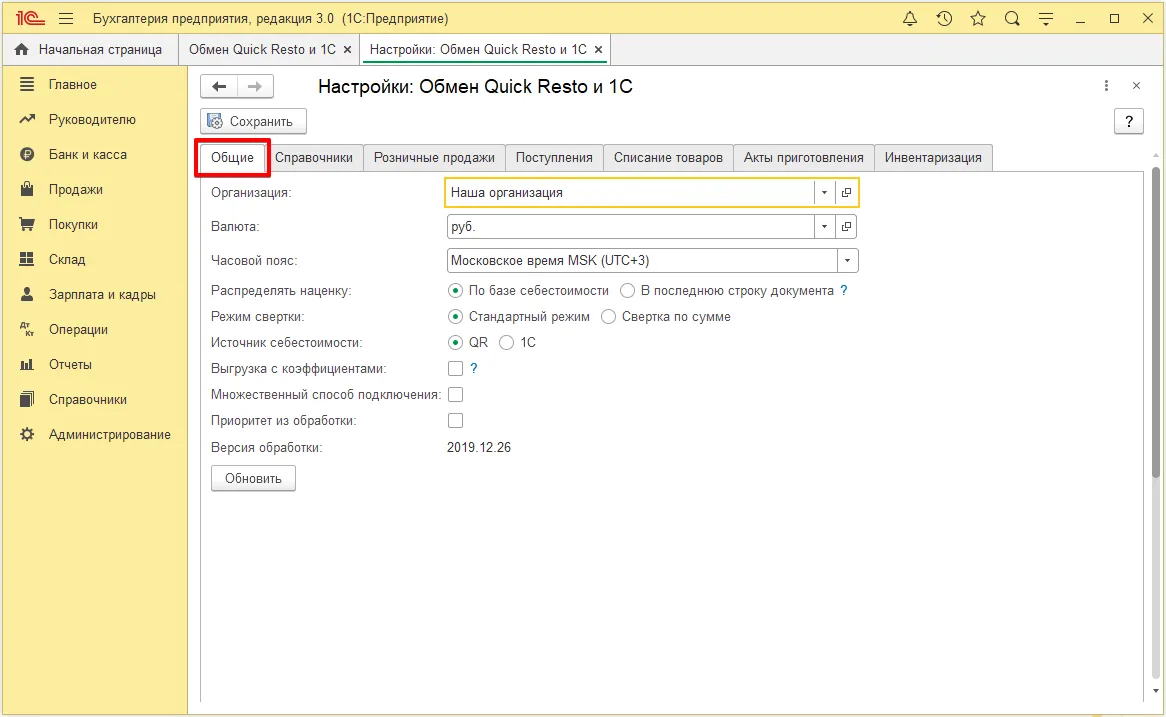1166x717 pixels.
Task: Click the back arrow navigation button
Action: click(219, 86)
